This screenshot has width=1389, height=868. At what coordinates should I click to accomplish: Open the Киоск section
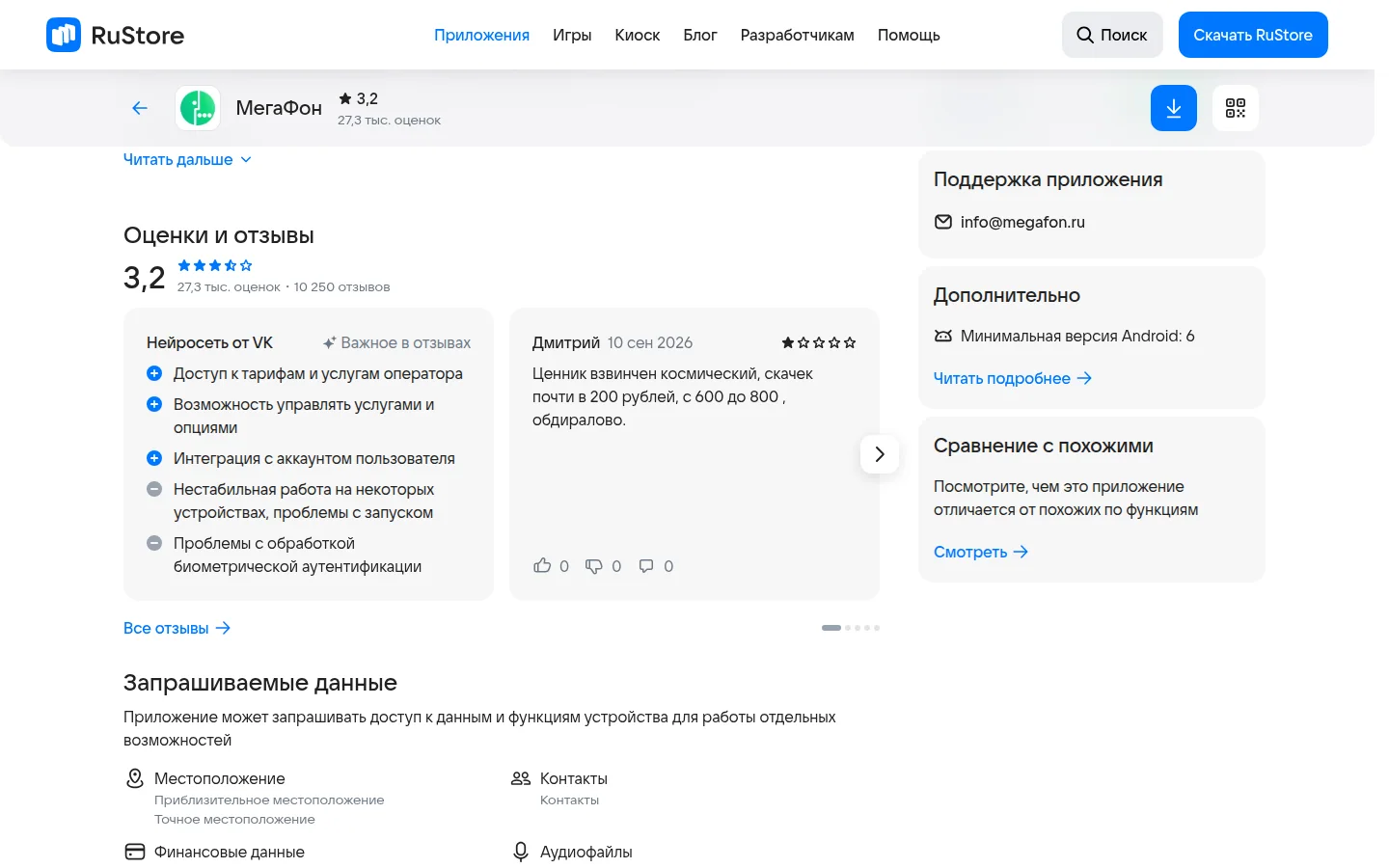point(638,35)
